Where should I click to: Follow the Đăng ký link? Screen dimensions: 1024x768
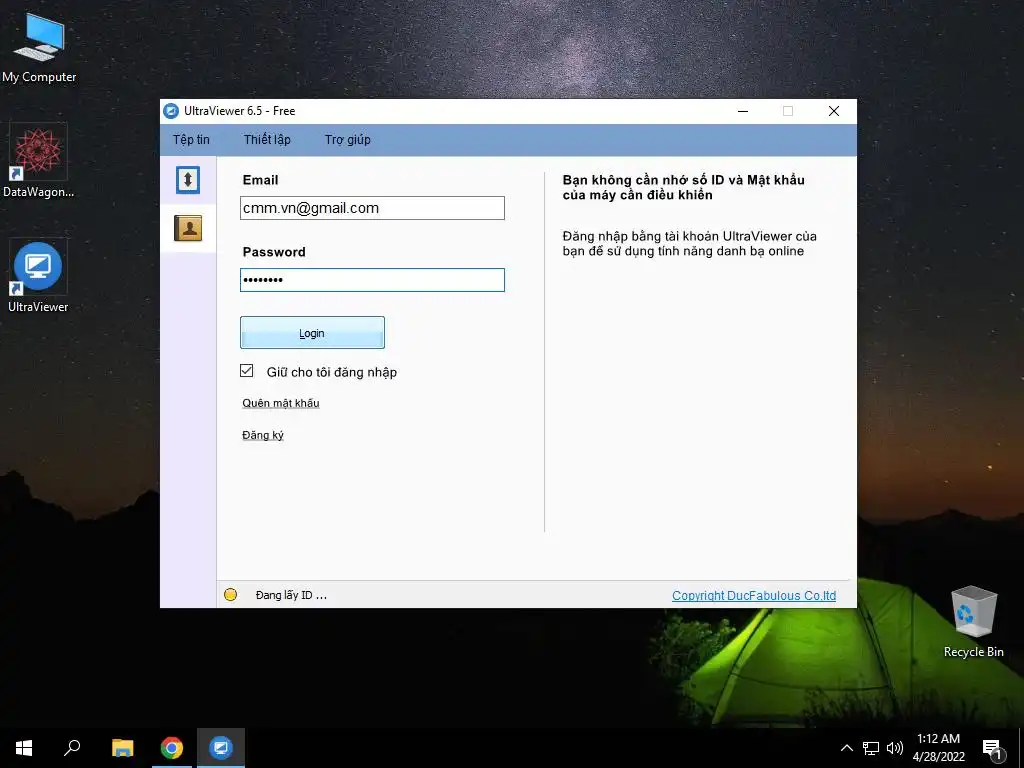coord(263,435)
